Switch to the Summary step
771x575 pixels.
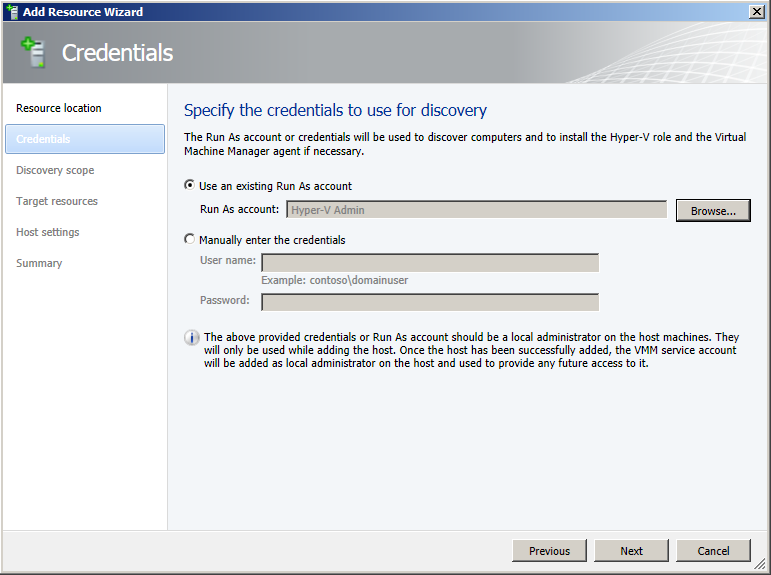[x=39, y=263]
